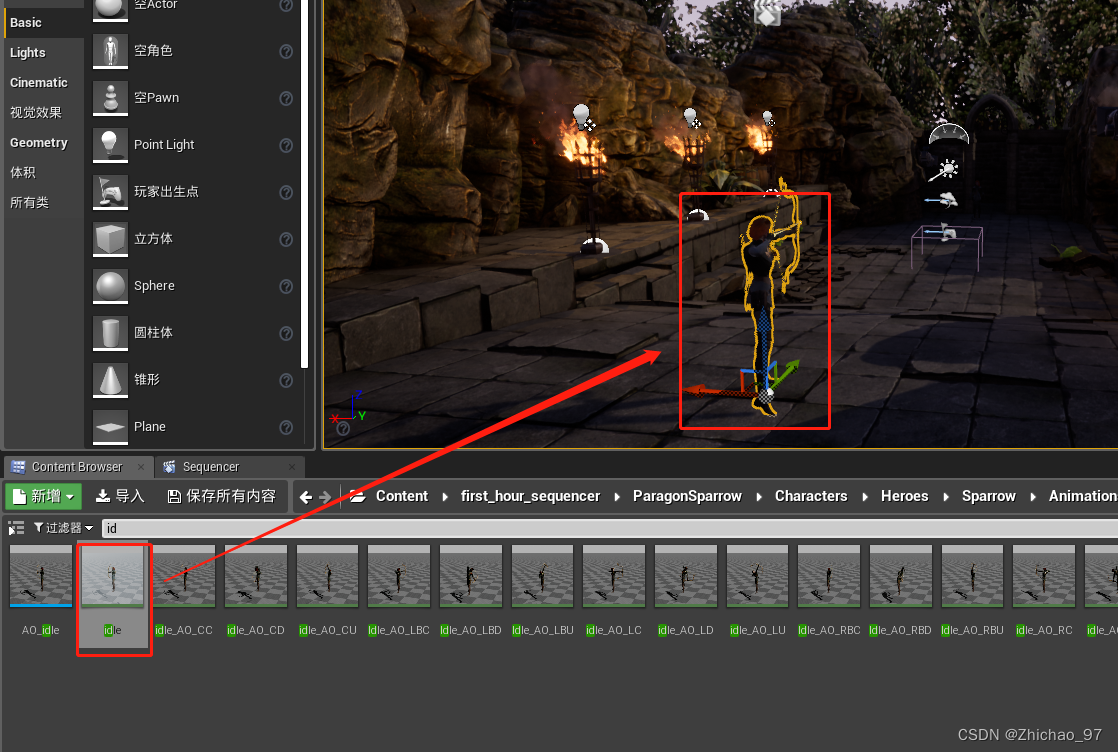1118x752 pixels.
Task: Select the 圆柱体 (Cylinder) icon
Action: click(x=110, y=332)
